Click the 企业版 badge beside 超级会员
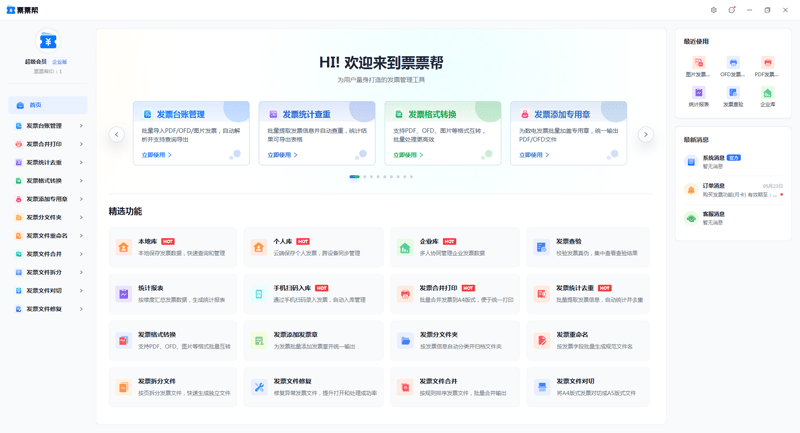The image size is (800, 433). tap(60, 62)
